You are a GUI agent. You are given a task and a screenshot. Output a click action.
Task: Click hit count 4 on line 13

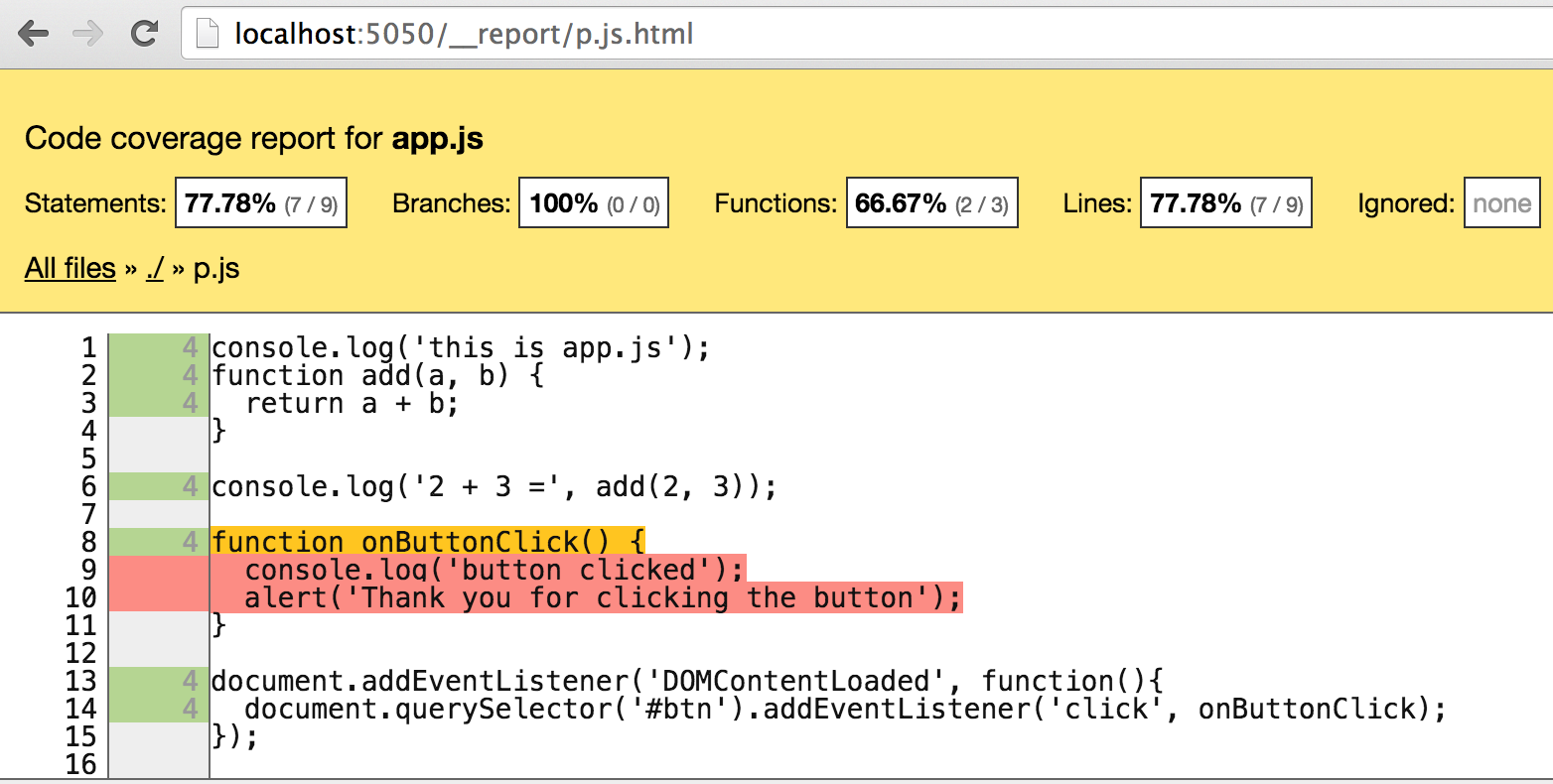(x=191, y=681)
